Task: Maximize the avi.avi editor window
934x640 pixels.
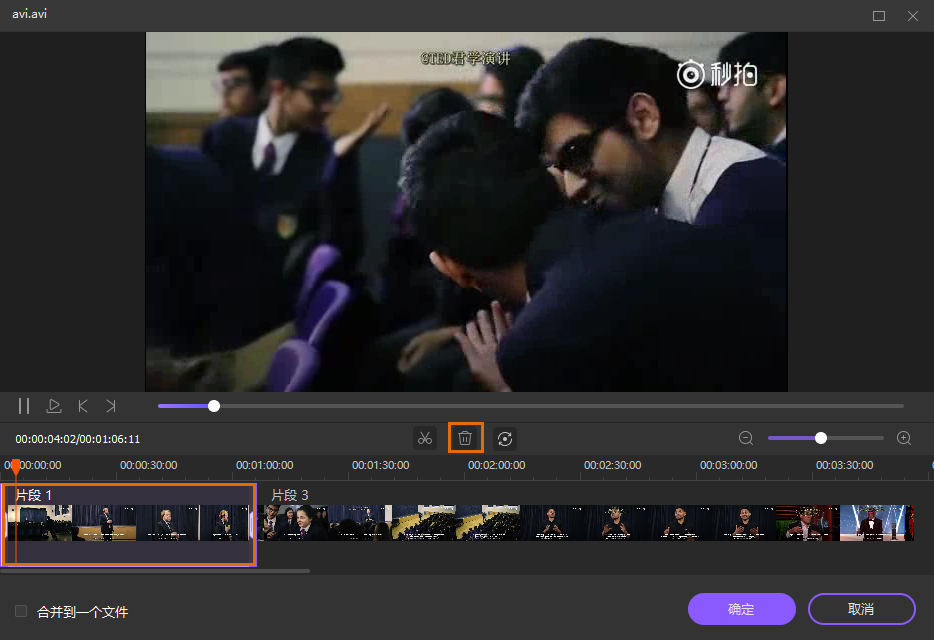Action: (879, 16)
